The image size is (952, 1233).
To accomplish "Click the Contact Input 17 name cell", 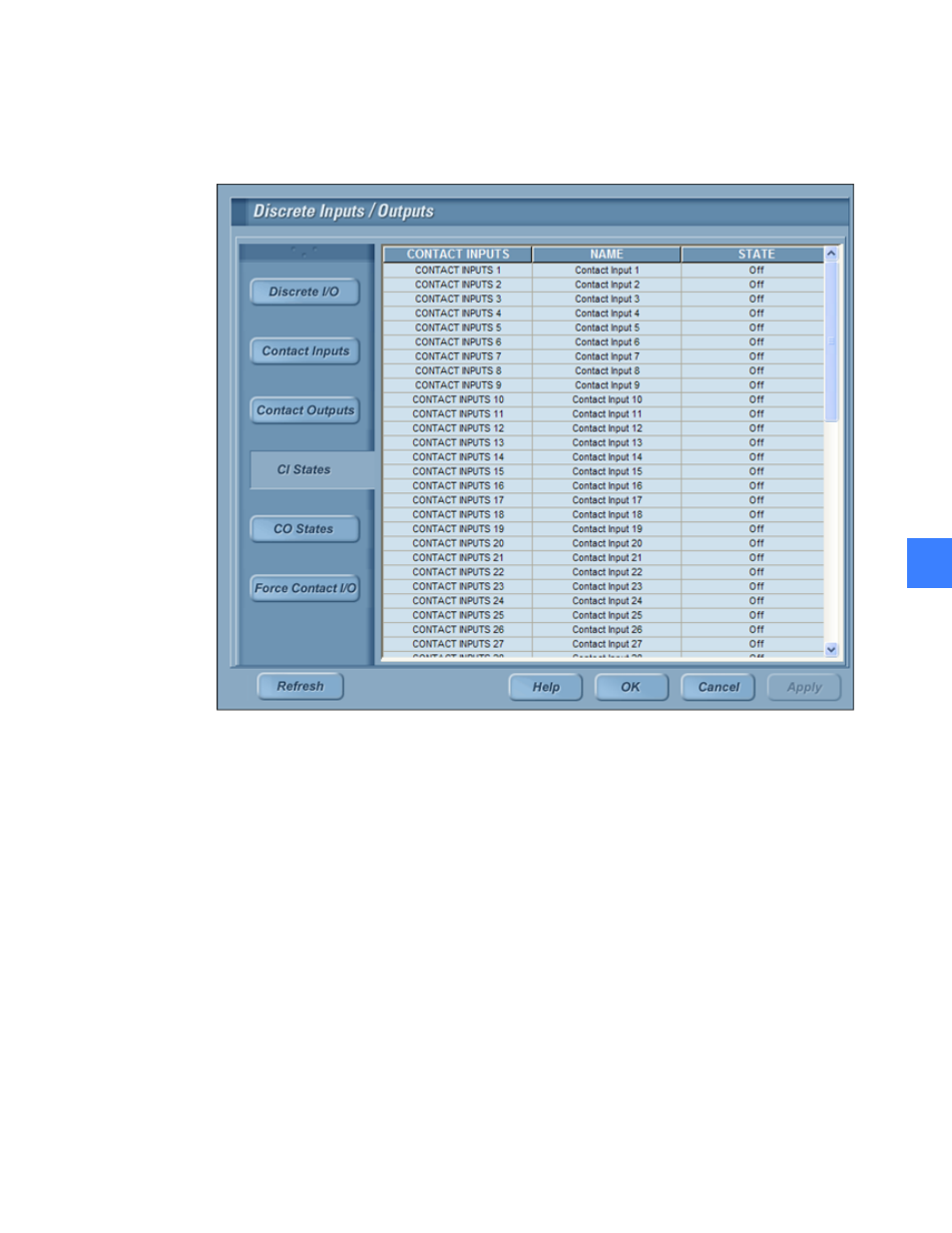I will [x=607, y=500].
